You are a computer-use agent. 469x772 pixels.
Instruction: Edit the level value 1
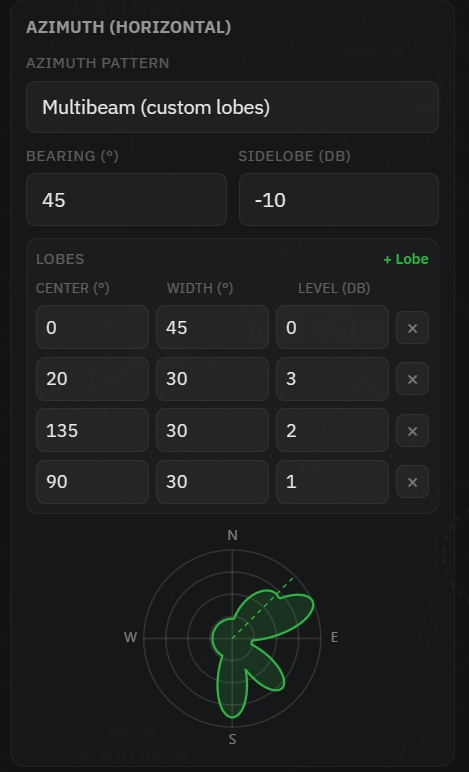(x=332, y=482)
